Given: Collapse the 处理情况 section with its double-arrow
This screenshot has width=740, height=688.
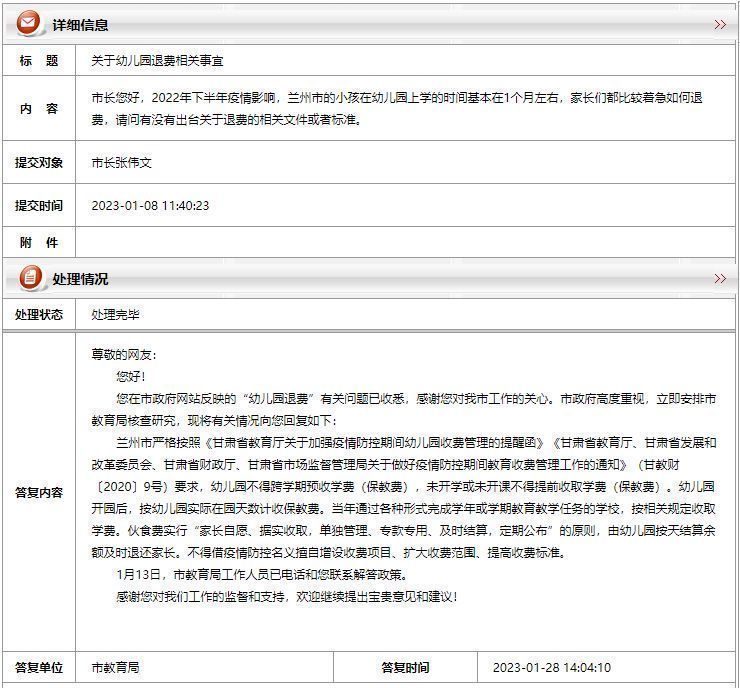Looking at the screenshot, I should [x=720, y=278].
